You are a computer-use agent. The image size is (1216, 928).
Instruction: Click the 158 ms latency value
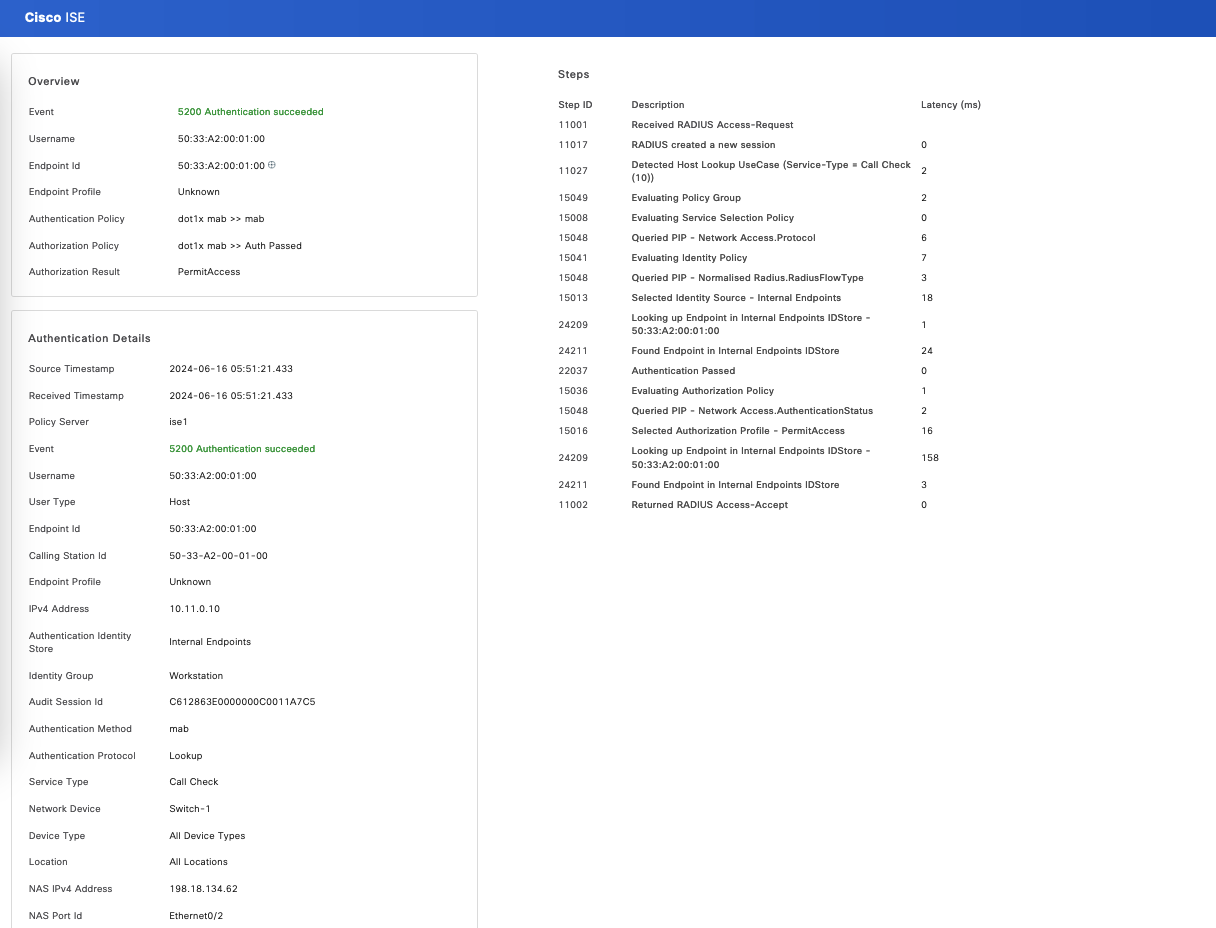(x=929, y=458)
